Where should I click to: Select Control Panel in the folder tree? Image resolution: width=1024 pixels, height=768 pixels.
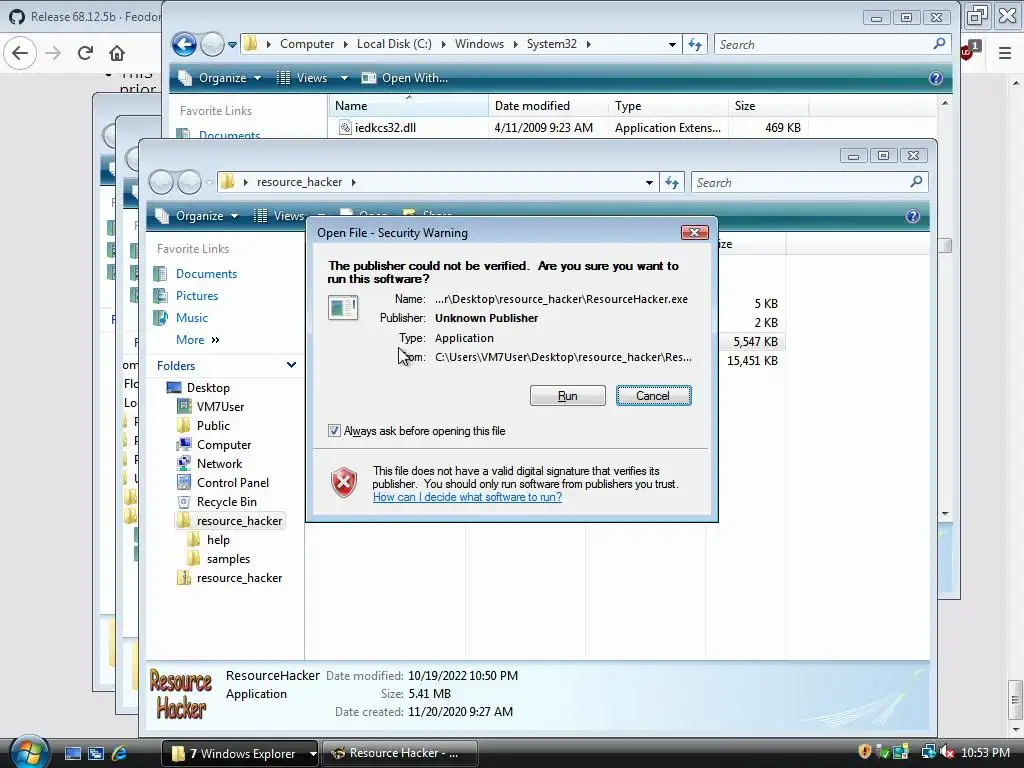[x=232, y=483]
